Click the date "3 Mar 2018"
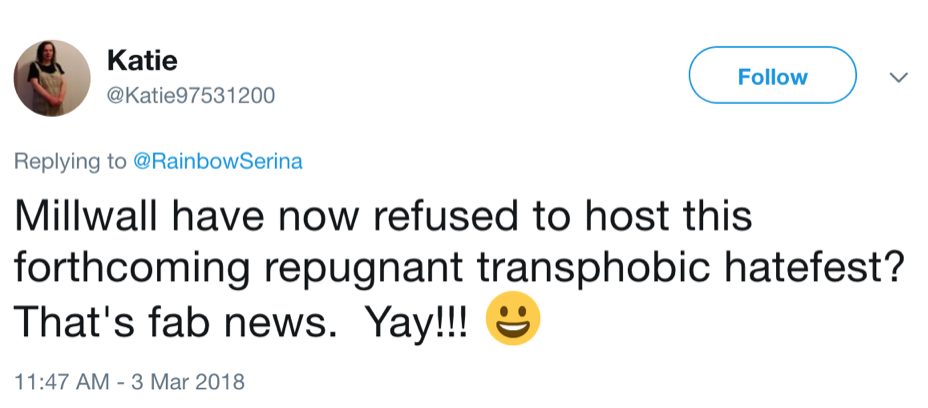Image resolution: width=928 pixels, height=408 pixels. [190, 381]
